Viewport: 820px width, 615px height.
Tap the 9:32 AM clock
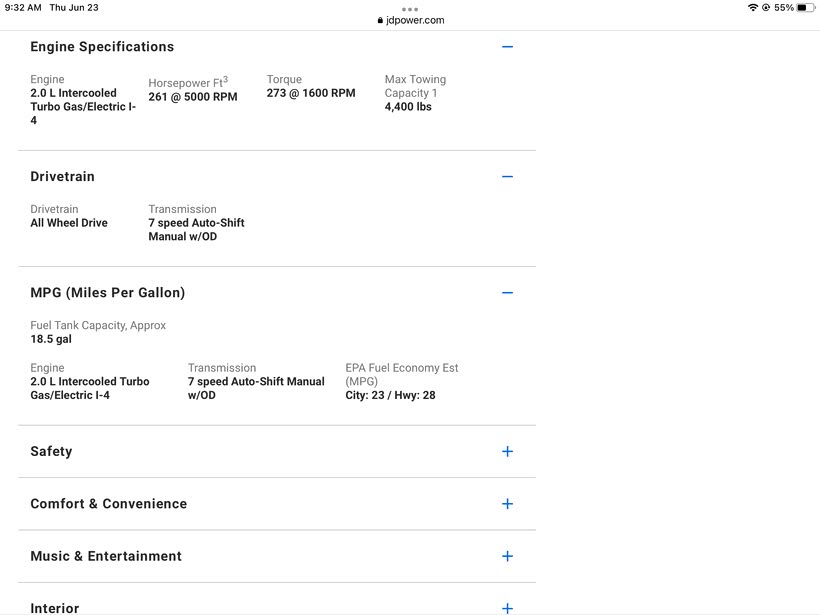[23, 8]
